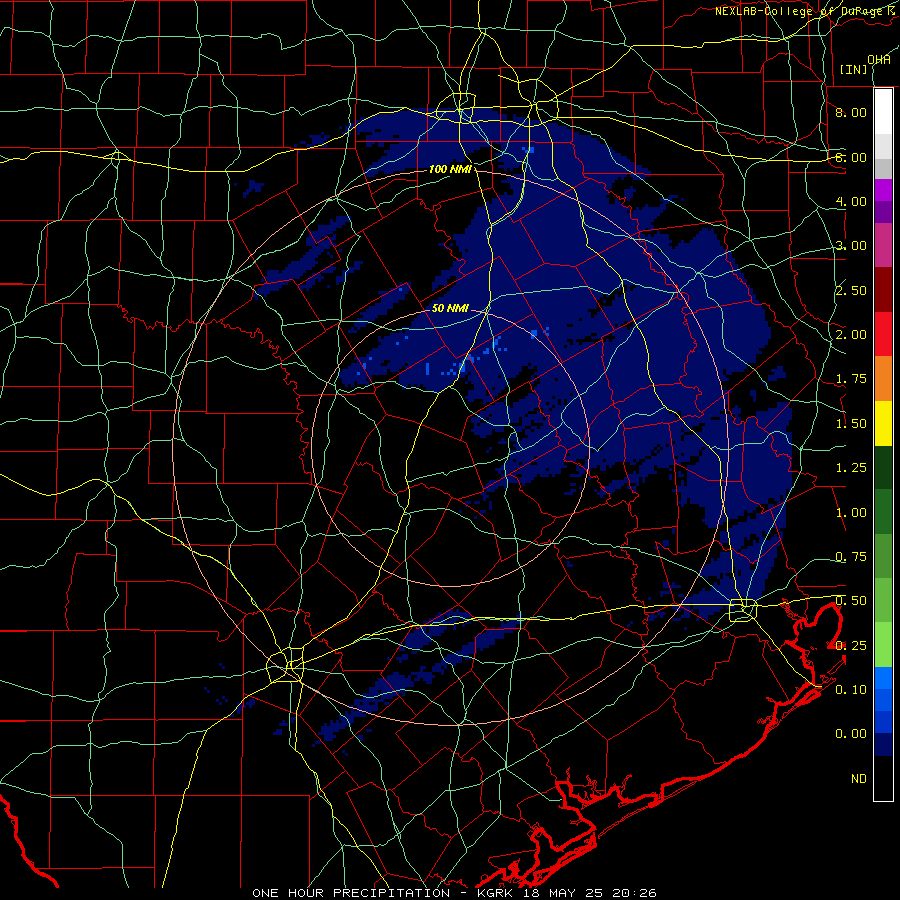Pick the pink legend swatch near 3.00
The height and width of the screenshot is (900, 900).
(883, 246)
